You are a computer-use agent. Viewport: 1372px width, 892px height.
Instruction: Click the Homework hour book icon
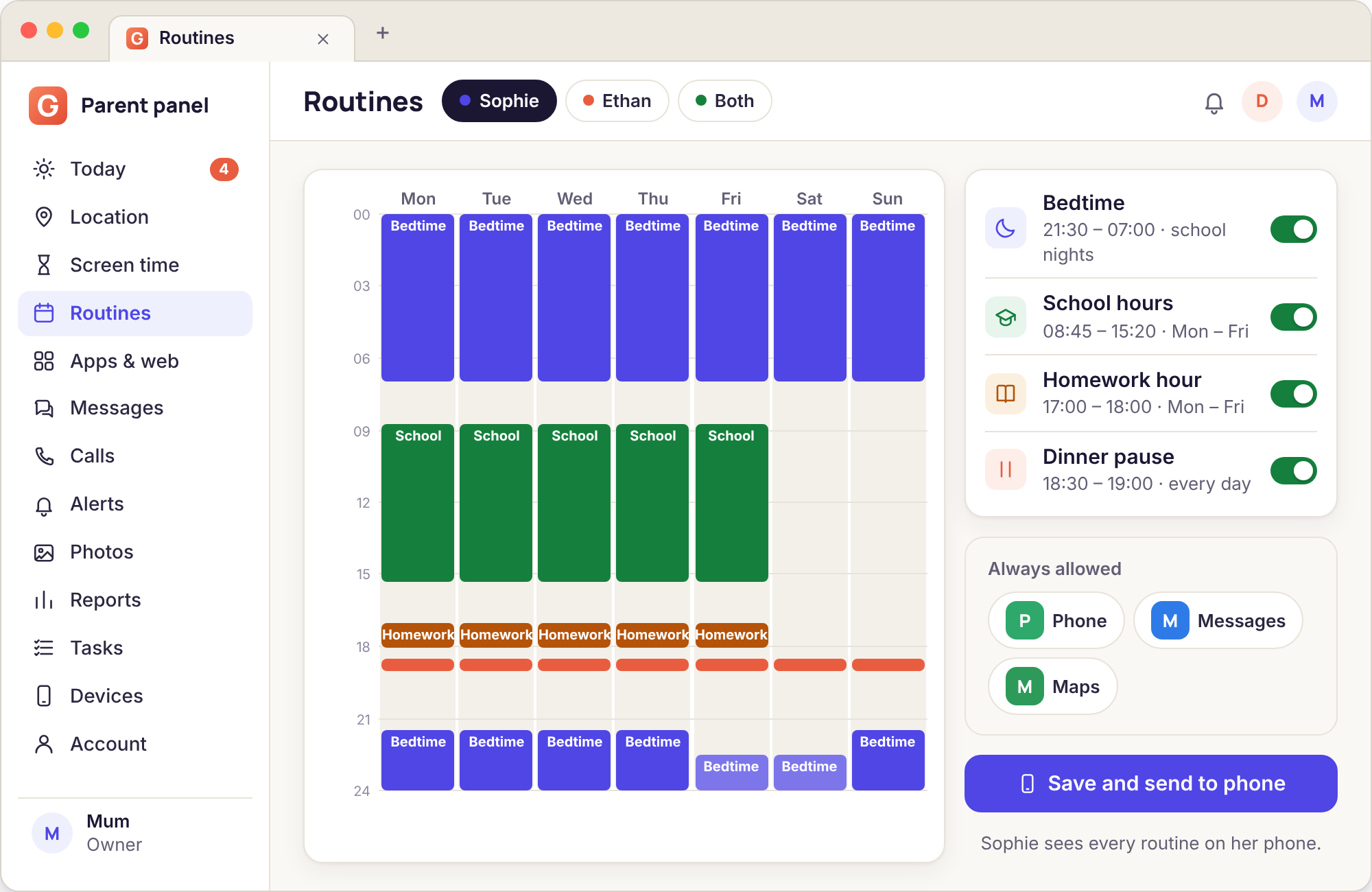1006,394
